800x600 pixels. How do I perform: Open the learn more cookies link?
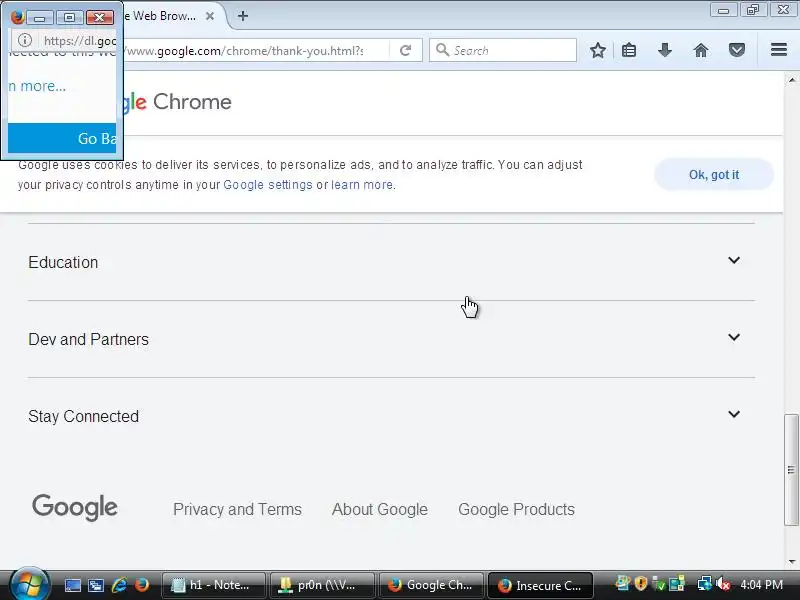pos(362,185)
